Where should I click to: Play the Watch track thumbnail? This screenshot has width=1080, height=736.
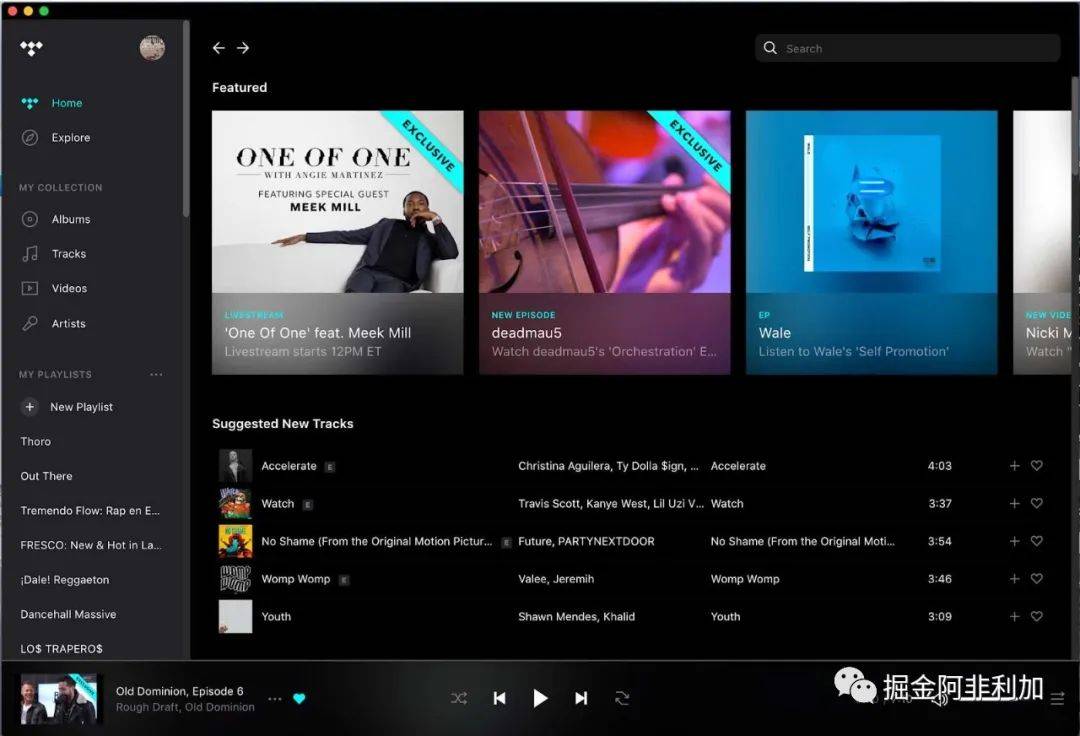[236, 504]
